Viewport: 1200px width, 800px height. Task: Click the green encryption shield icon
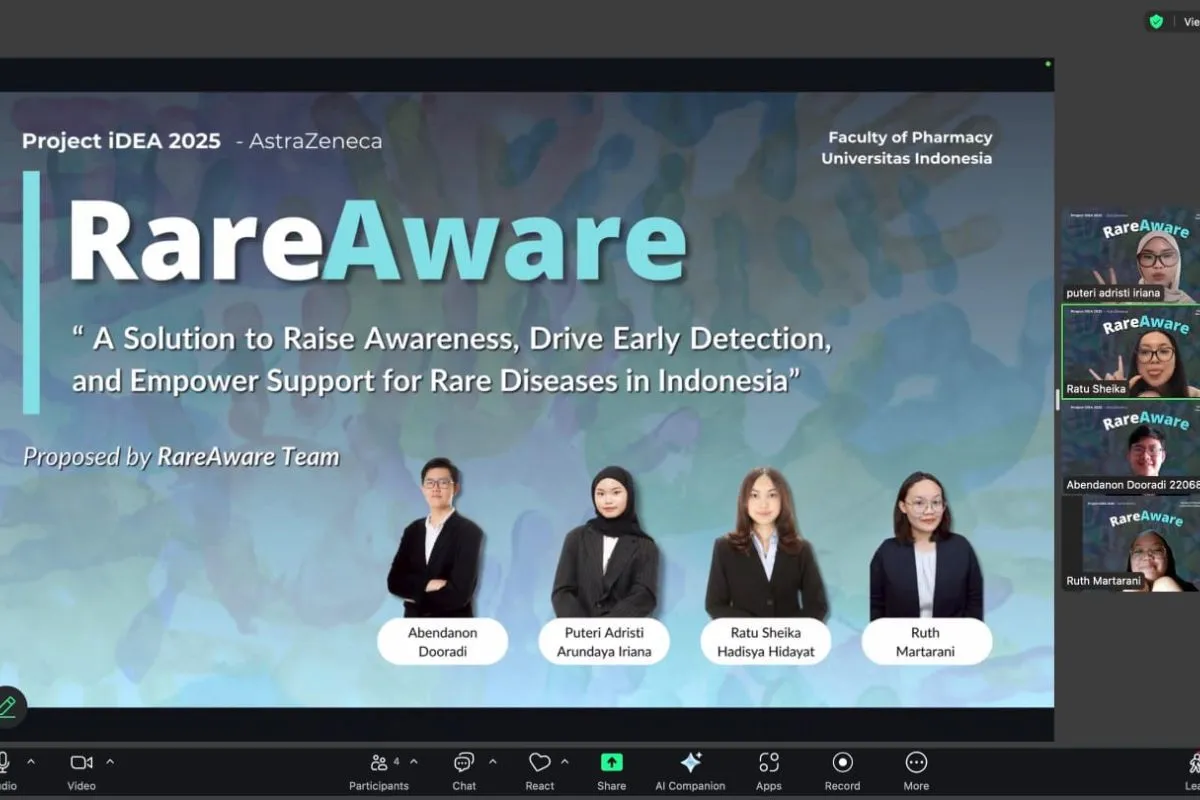(x=1156, y=21)
